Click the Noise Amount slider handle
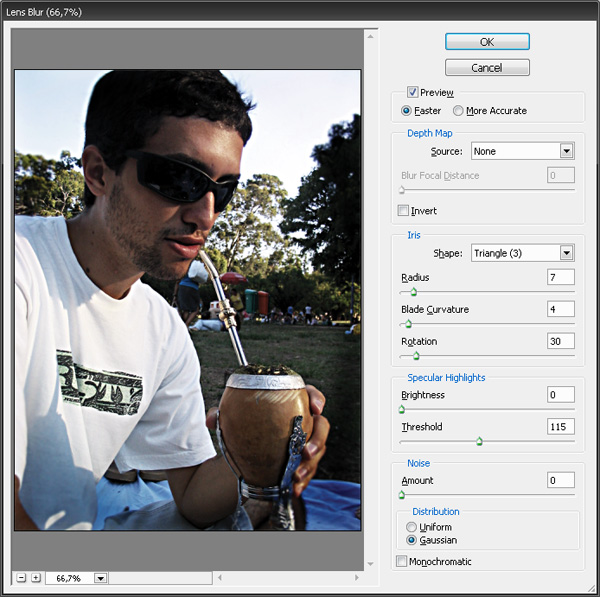This screenshot has width=600, height=597. pyautogui.click(x=401, y=495)
